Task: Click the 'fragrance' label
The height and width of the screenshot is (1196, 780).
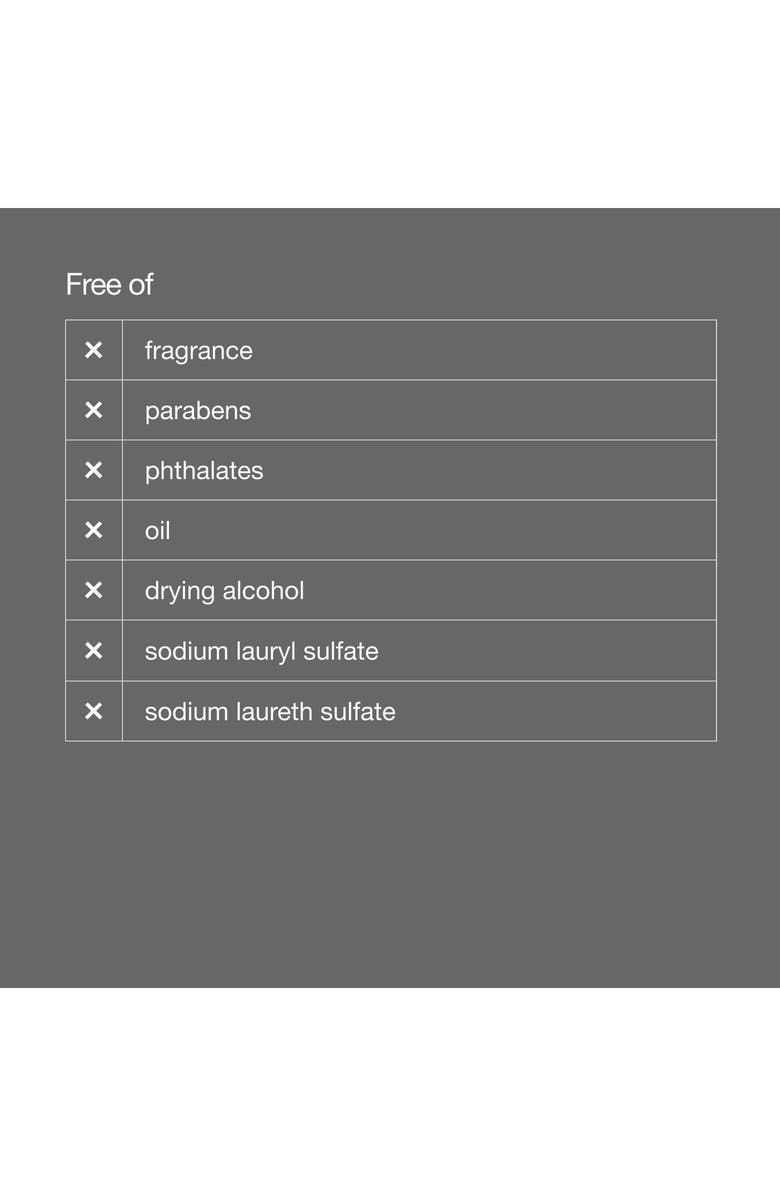Action: pyautogui.click(x=198, y=351)
